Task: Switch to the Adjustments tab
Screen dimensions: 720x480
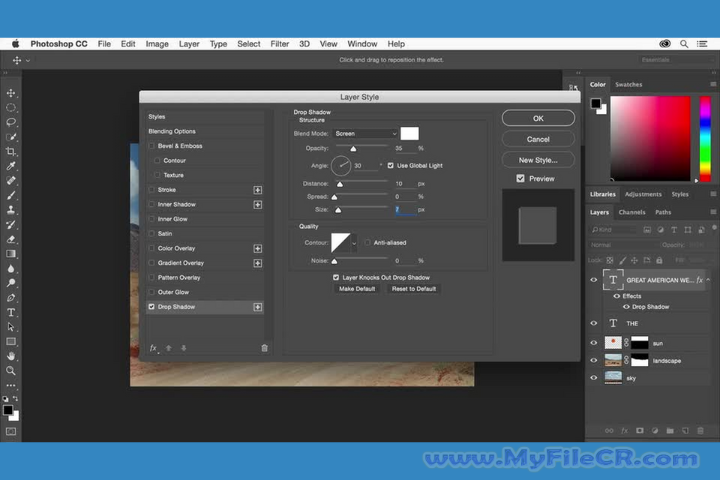Action: [x=643, y=194]
